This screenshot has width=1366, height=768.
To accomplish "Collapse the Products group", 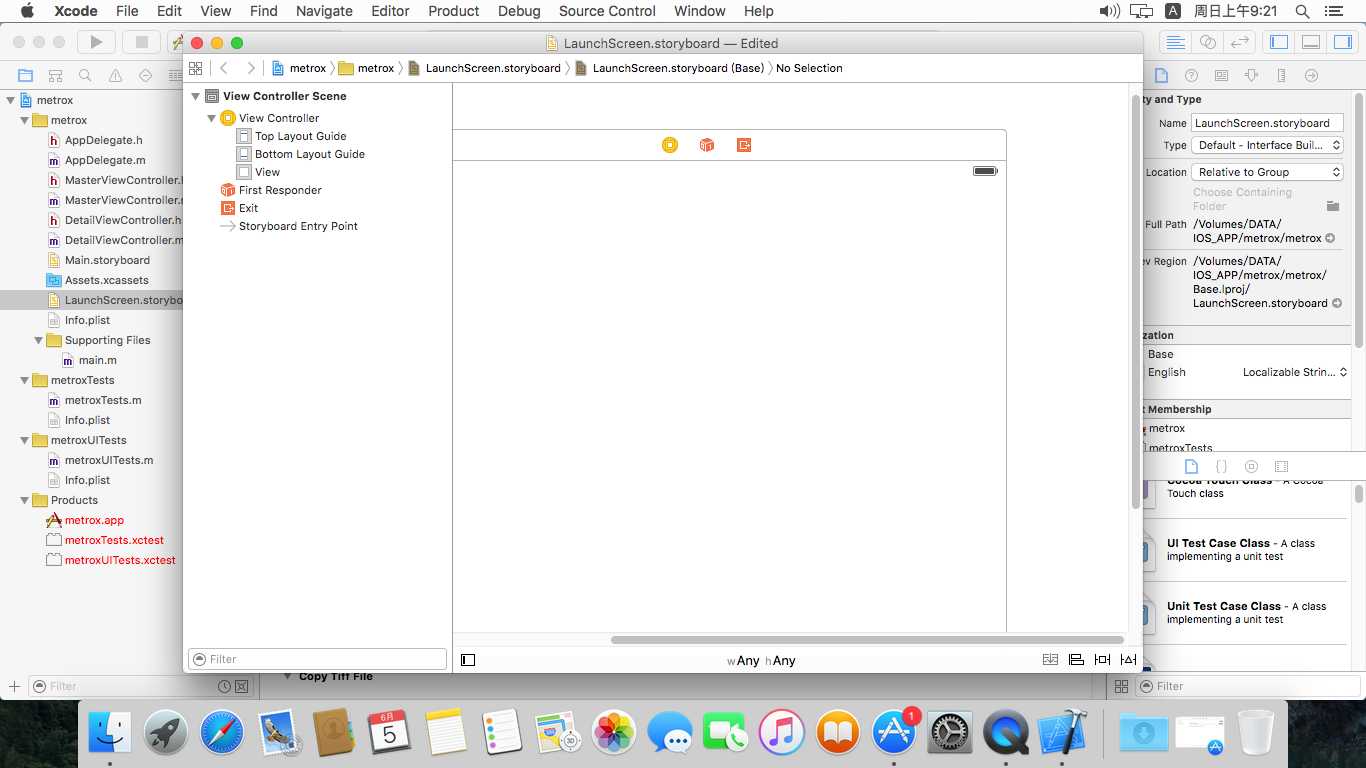I will pos(24,500).
